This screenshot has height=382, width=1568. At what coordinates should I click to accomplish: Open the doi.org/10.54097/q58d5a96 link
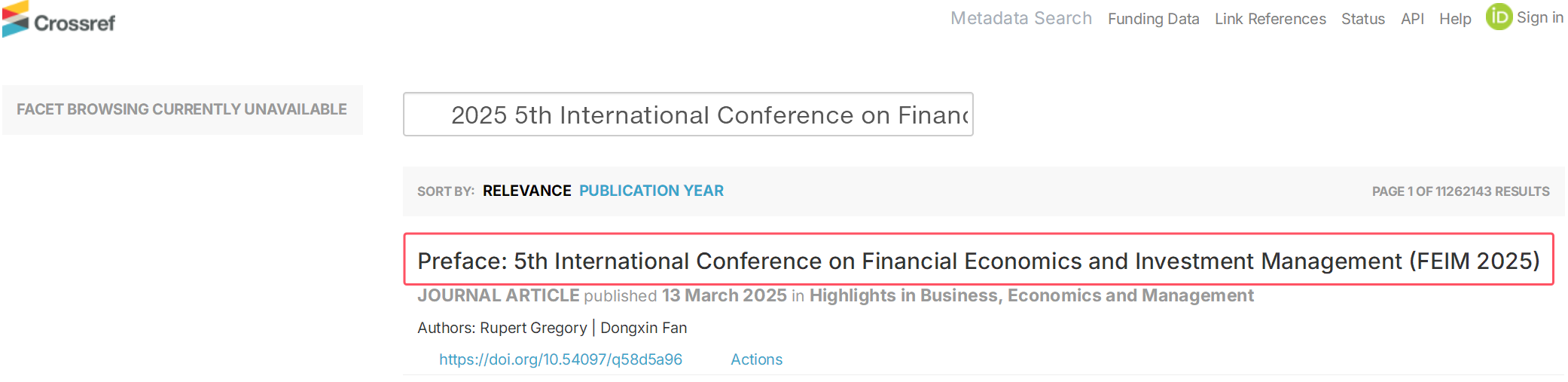click(x=560, y=359)
